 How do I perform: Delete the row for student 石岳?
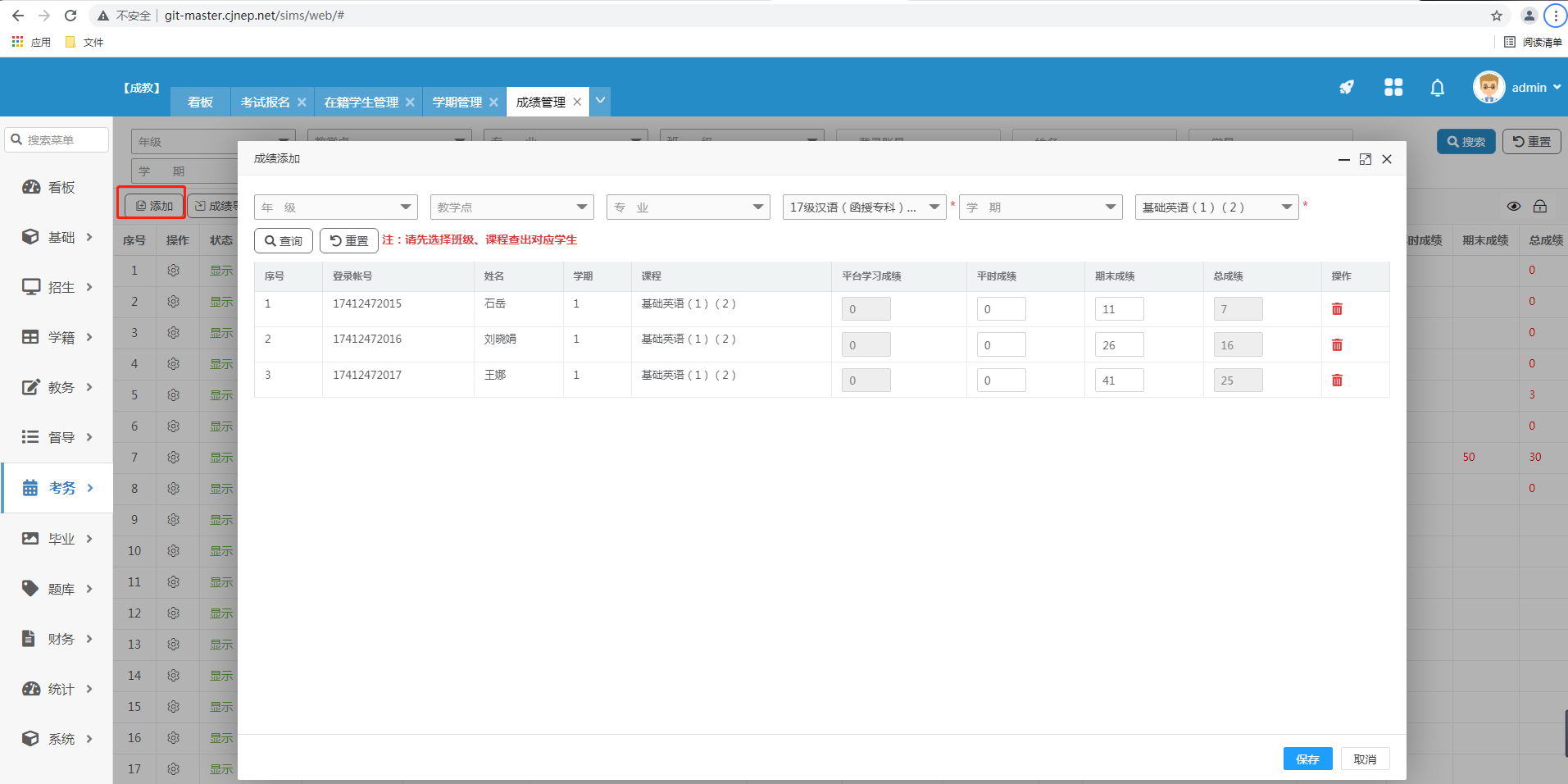tap(1337, 309)
